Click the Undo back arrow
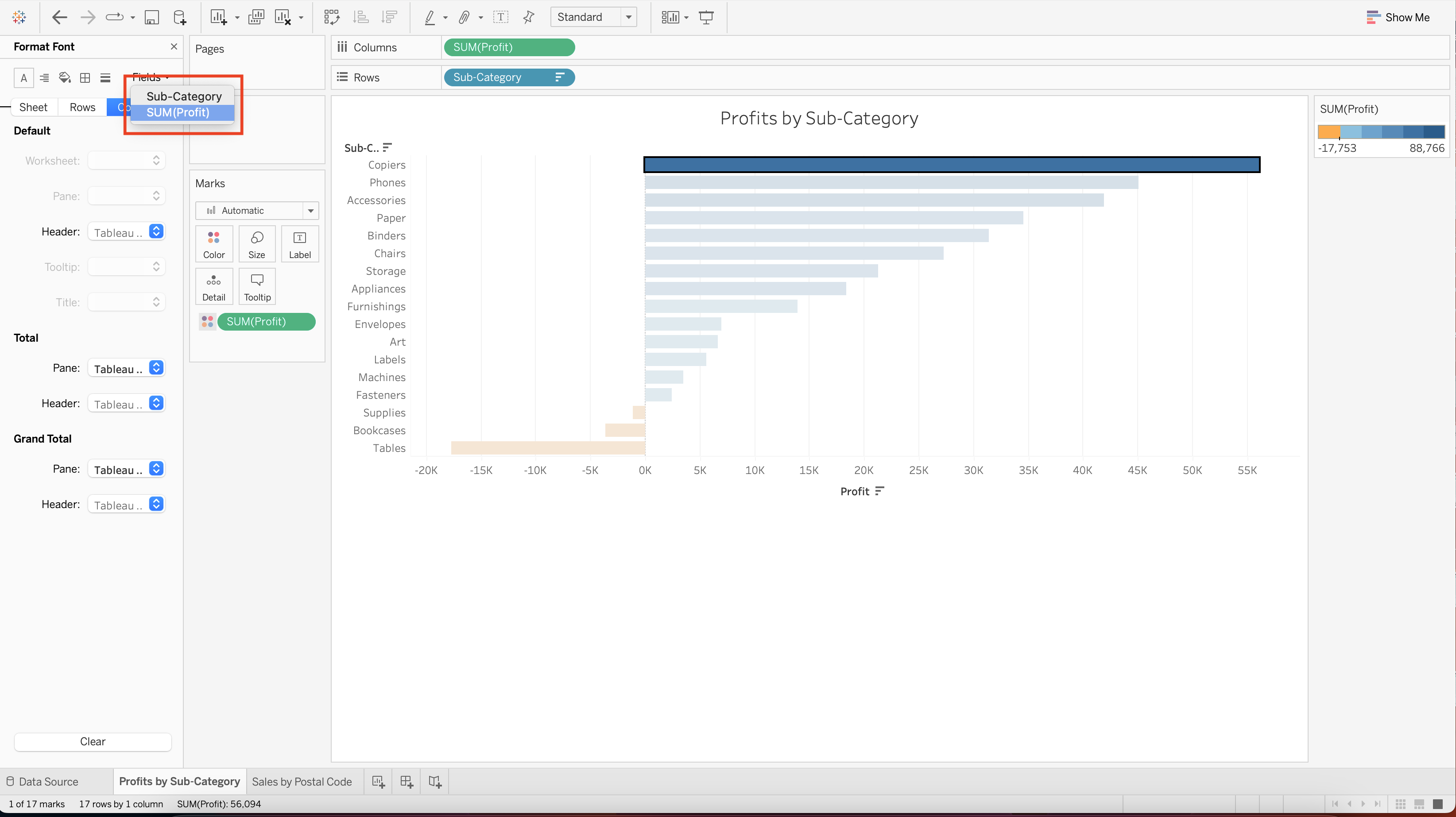1456x817 pixels. (x=59, y=18)
